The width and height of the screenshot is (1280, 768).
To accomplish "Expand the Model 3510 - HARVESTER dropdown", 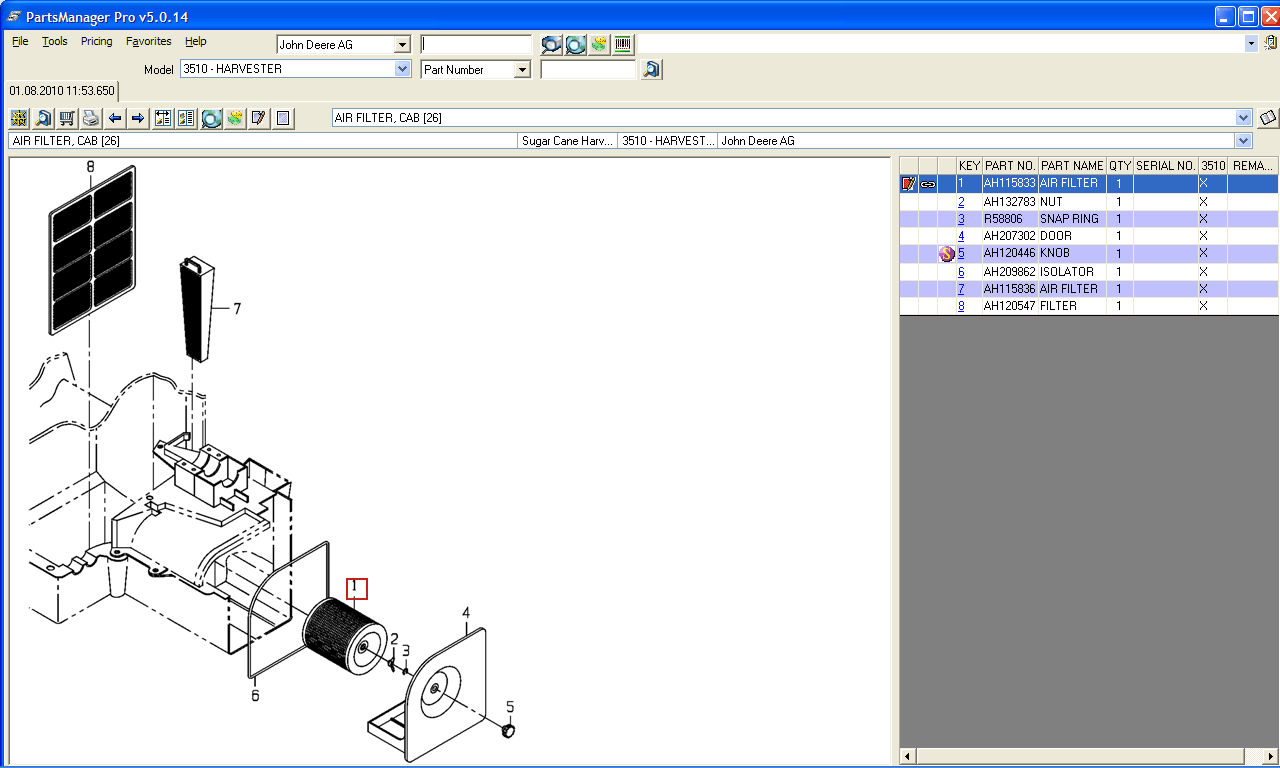I will pyautogui.click(x=403, y=69).
